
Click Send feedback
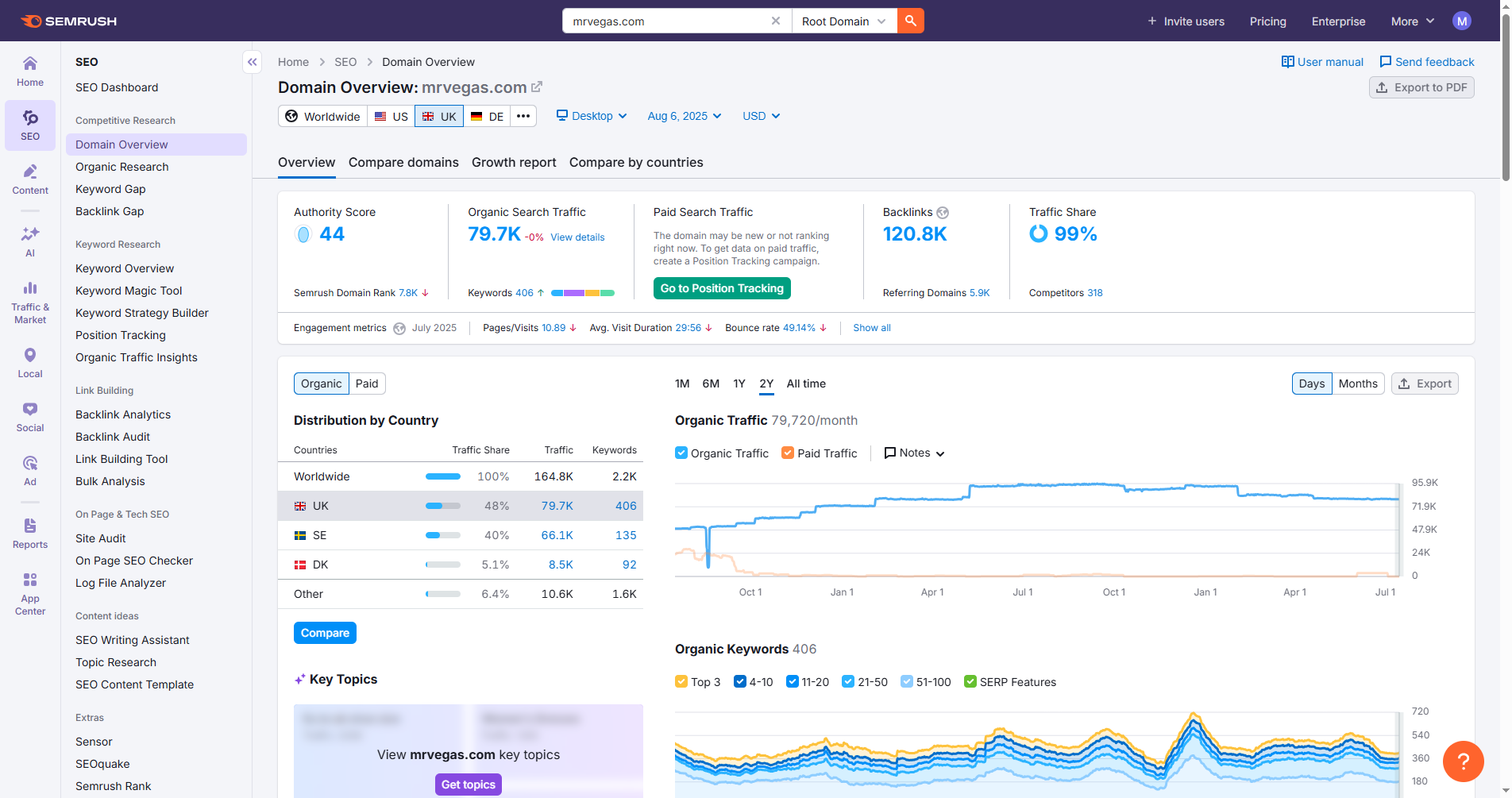1427,62
